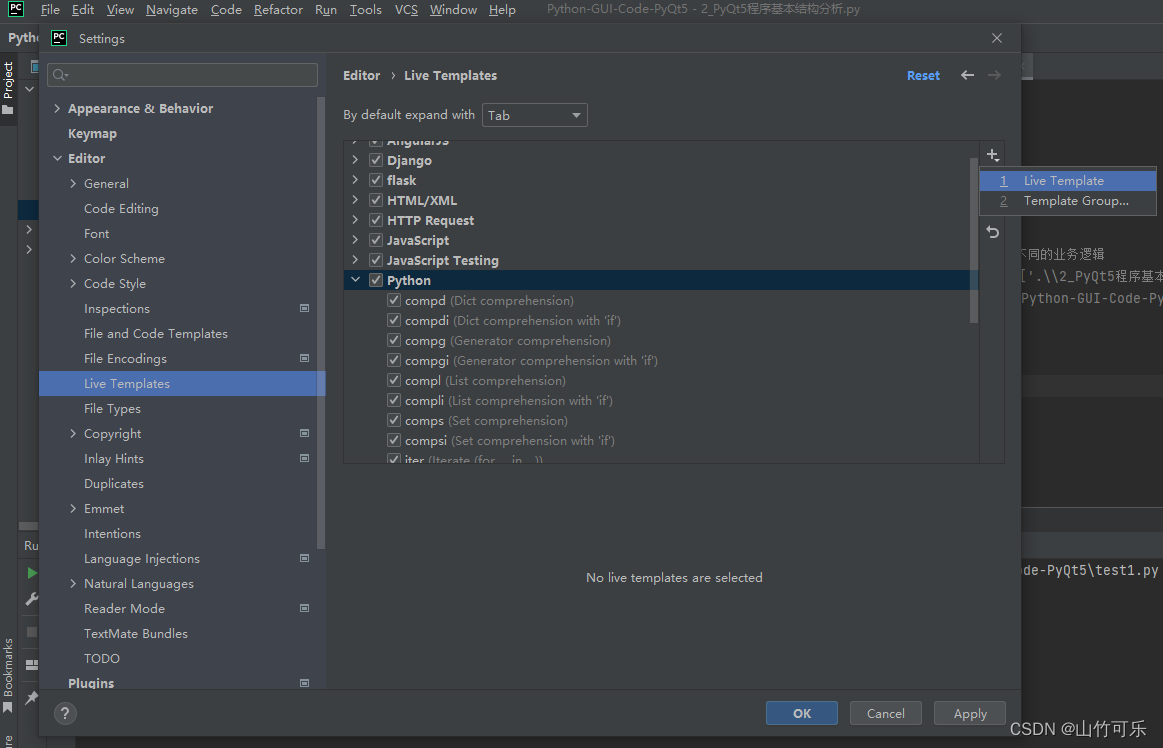Click the add template plus icon

point(992,155)
